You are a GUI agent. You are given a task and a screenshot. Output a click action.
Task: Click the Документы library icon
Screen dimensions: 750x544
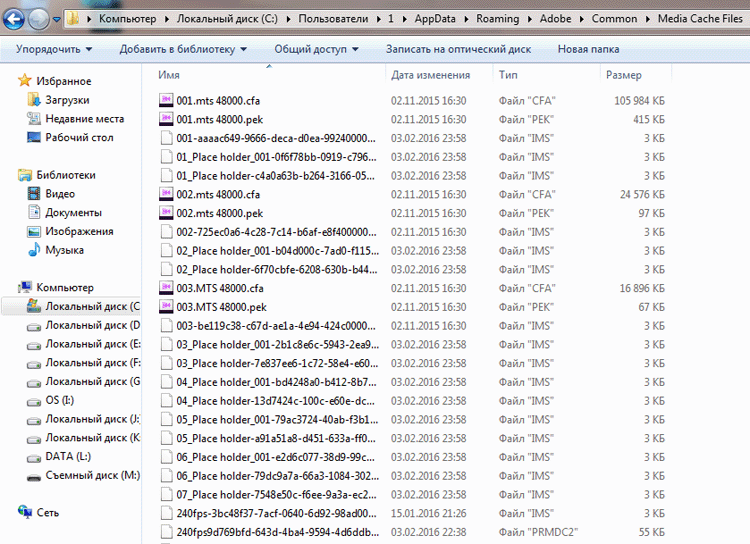point(34,212)
